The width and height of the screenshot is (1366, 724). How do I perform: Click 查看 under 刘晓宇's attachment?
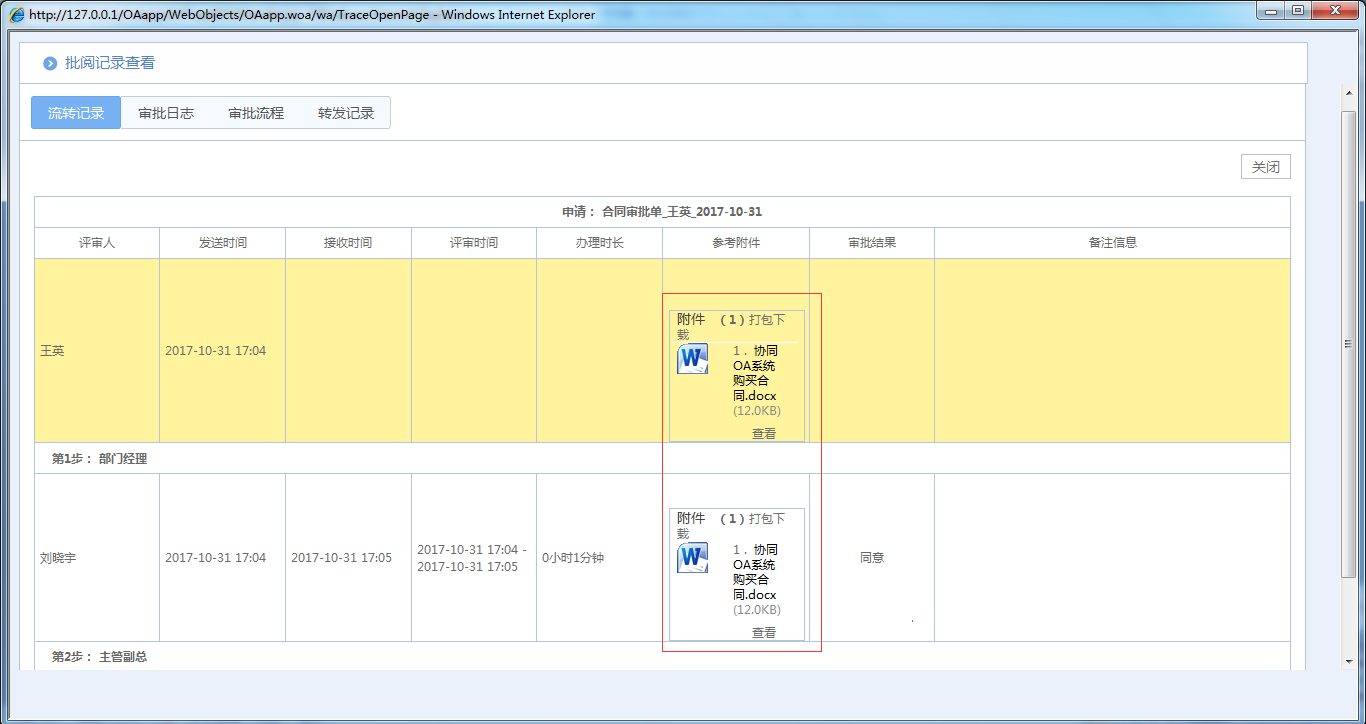coord(764,633)
